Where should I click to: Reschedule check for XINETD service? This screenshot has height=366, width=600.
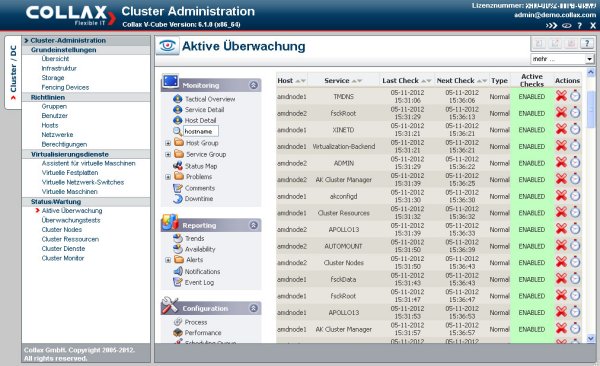click(575, 129)
